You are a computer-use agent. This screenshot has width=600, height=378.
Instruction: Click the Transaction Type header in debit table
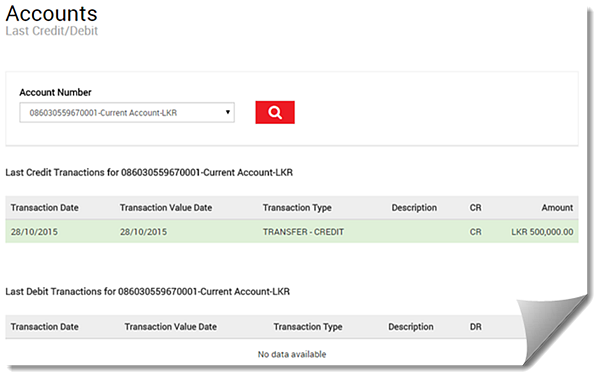(x=308, y=327)
